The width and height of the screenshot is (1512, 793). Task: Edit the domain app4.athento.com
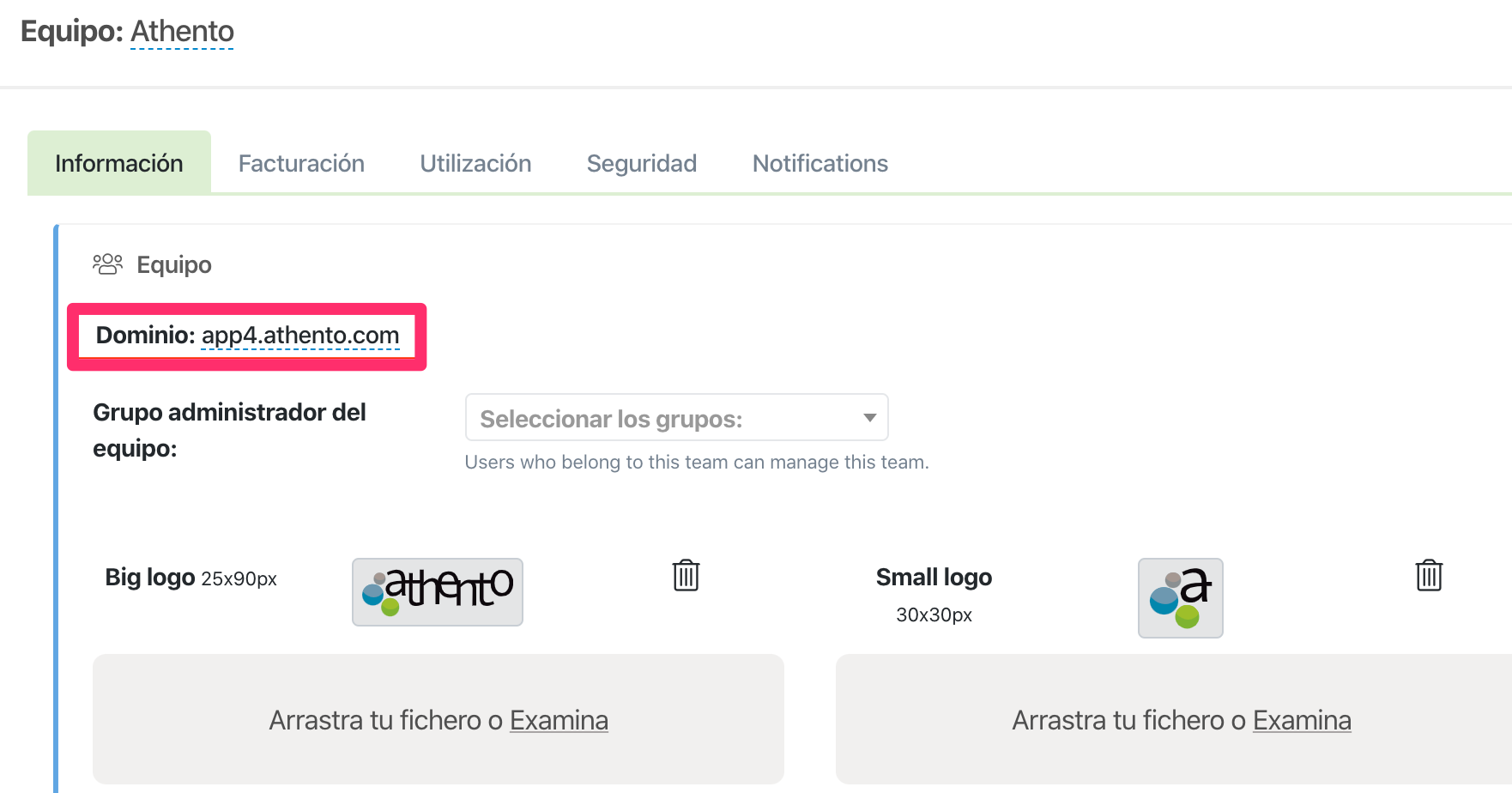pyautogui.click(x=300, y=336)
